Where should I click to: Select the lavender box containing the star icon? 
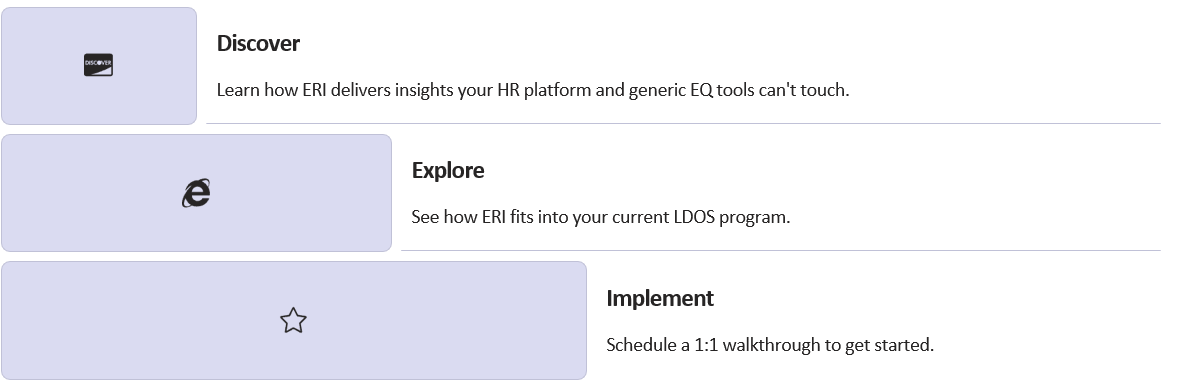[293, 320]
